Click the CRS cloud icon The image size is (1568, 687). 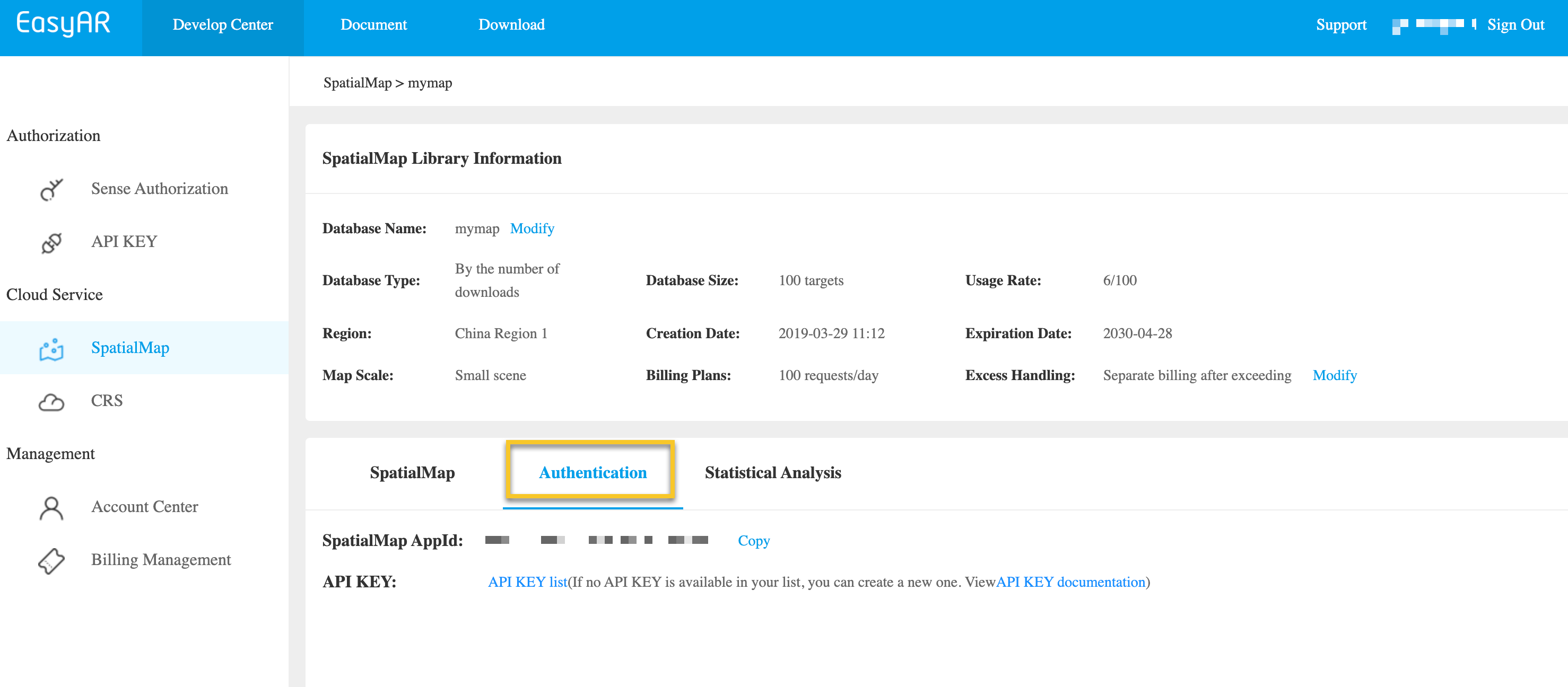51,402
